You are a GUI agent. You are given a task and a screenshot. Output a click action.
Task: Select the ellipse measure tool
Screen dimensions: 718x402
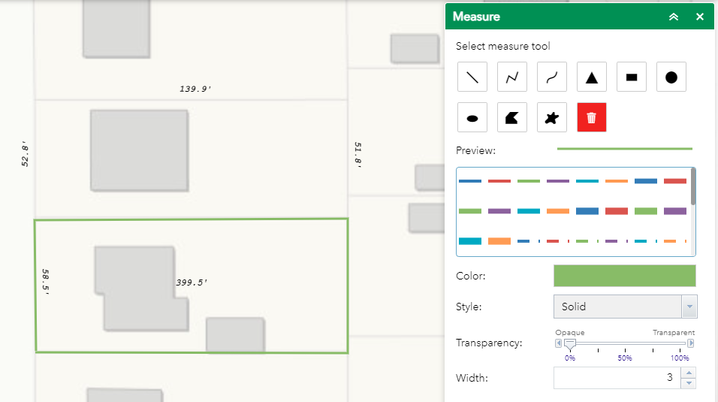pyautogui.click(x=472, y=117)
